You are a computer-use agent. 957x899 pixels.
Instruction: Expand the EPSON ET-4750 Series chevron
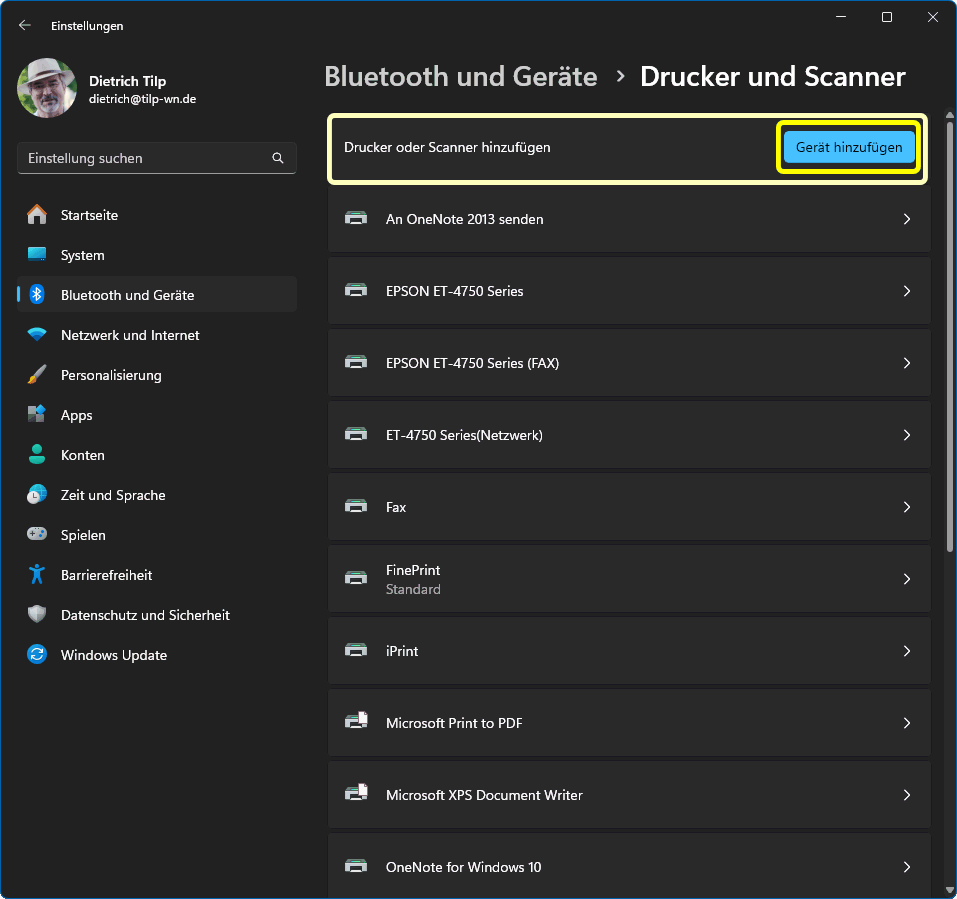(907, 291)
